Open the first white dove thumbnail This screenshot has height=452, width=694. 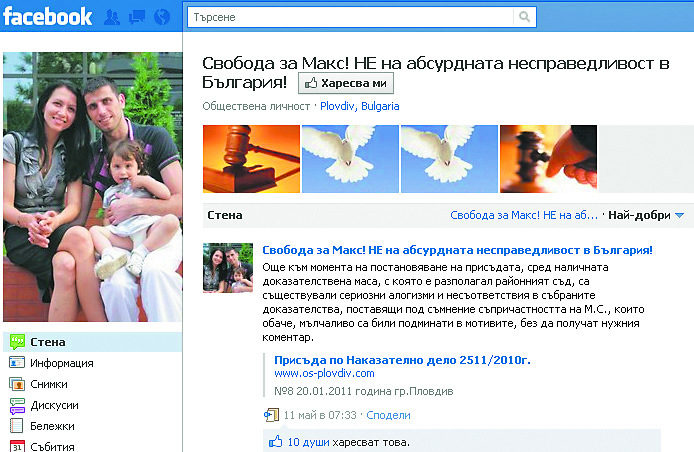tap(350, 159)
